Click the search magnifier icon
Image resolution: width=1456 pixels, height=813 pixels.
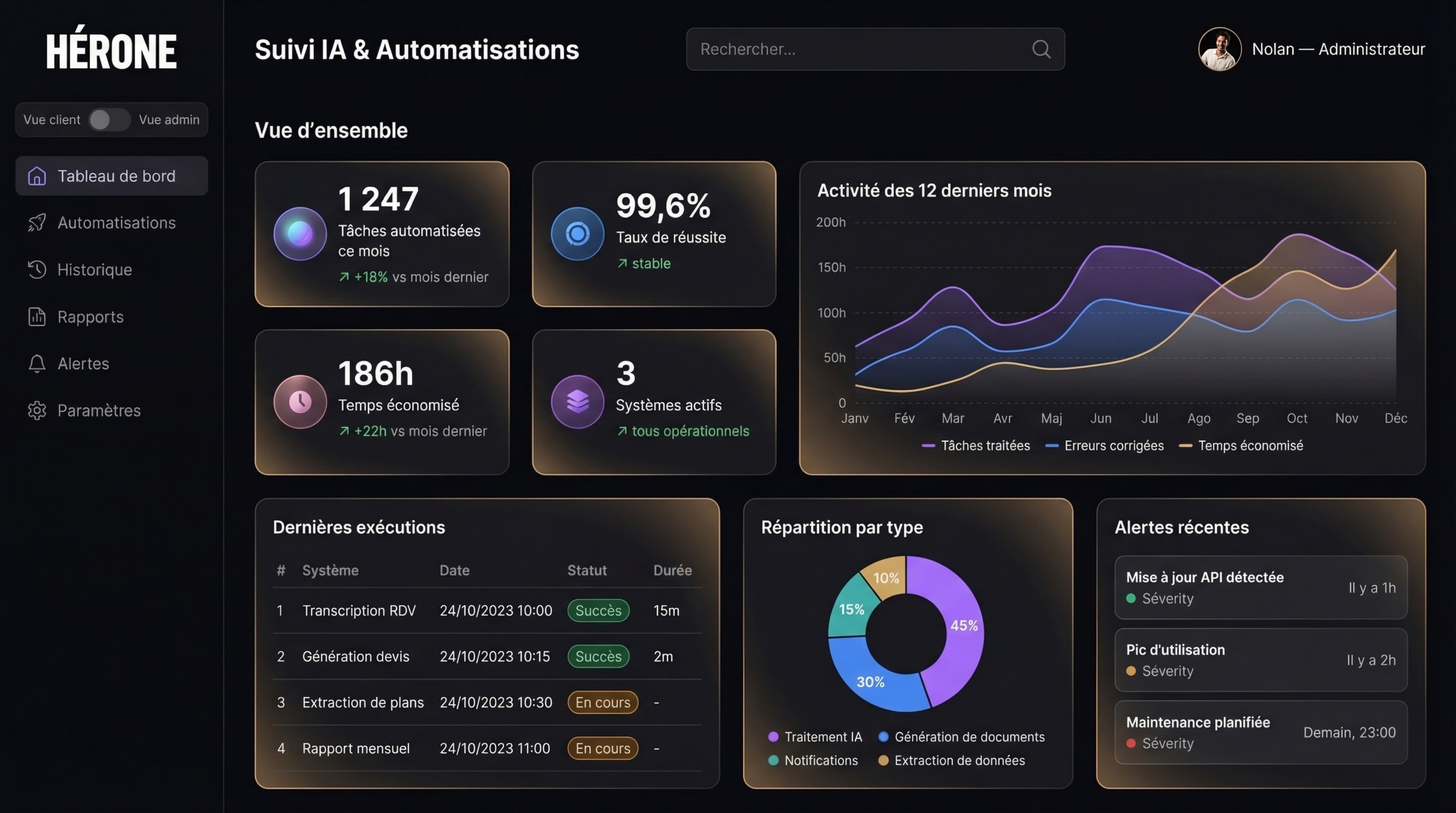(x=1041, y=49)
